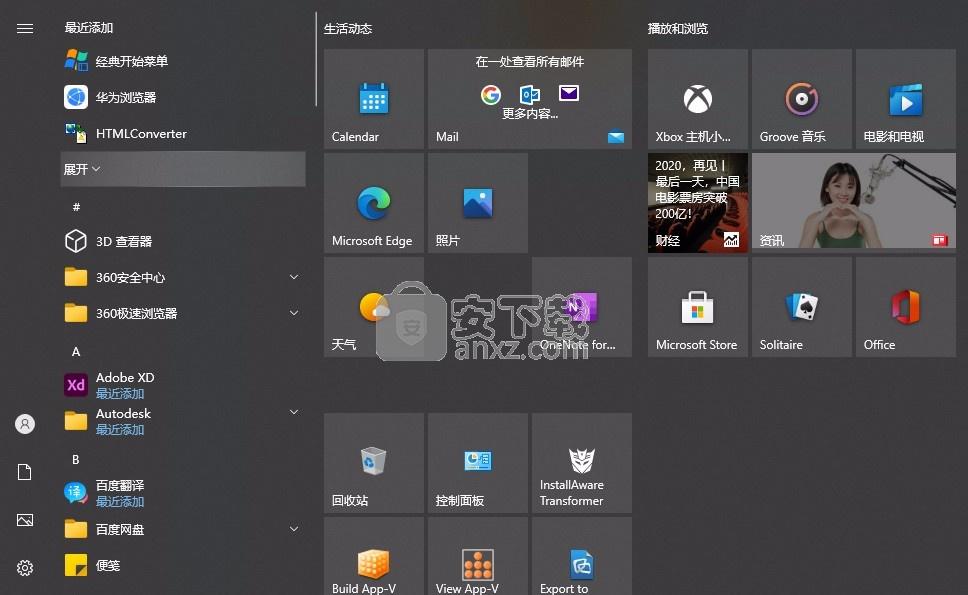The image size is (968, 595).
Task: Open the 控制面板 control panel tile
Action: click(x=478, y=463)
